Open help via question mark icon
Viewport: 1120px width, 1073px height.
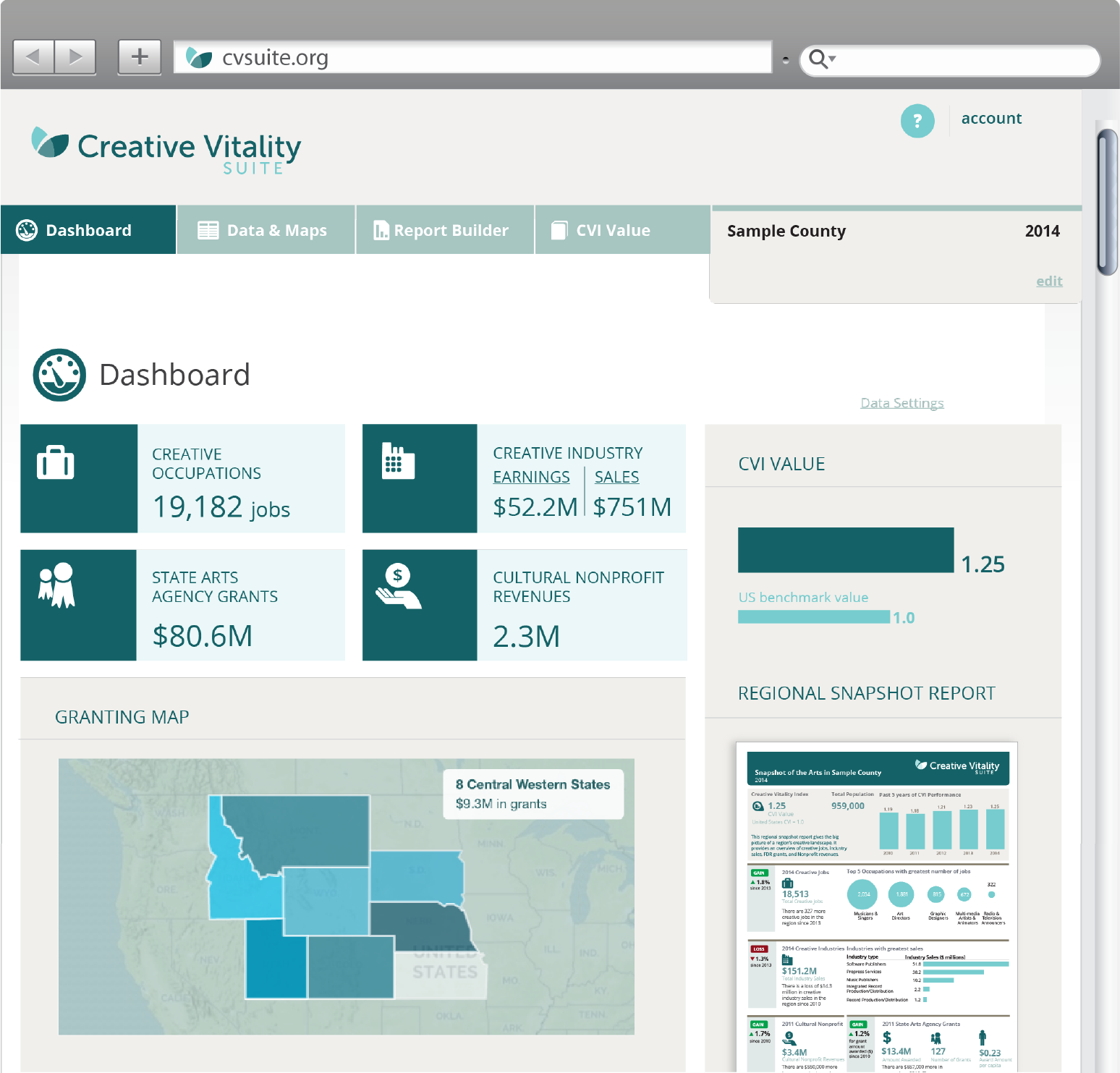tap(917, 121)
